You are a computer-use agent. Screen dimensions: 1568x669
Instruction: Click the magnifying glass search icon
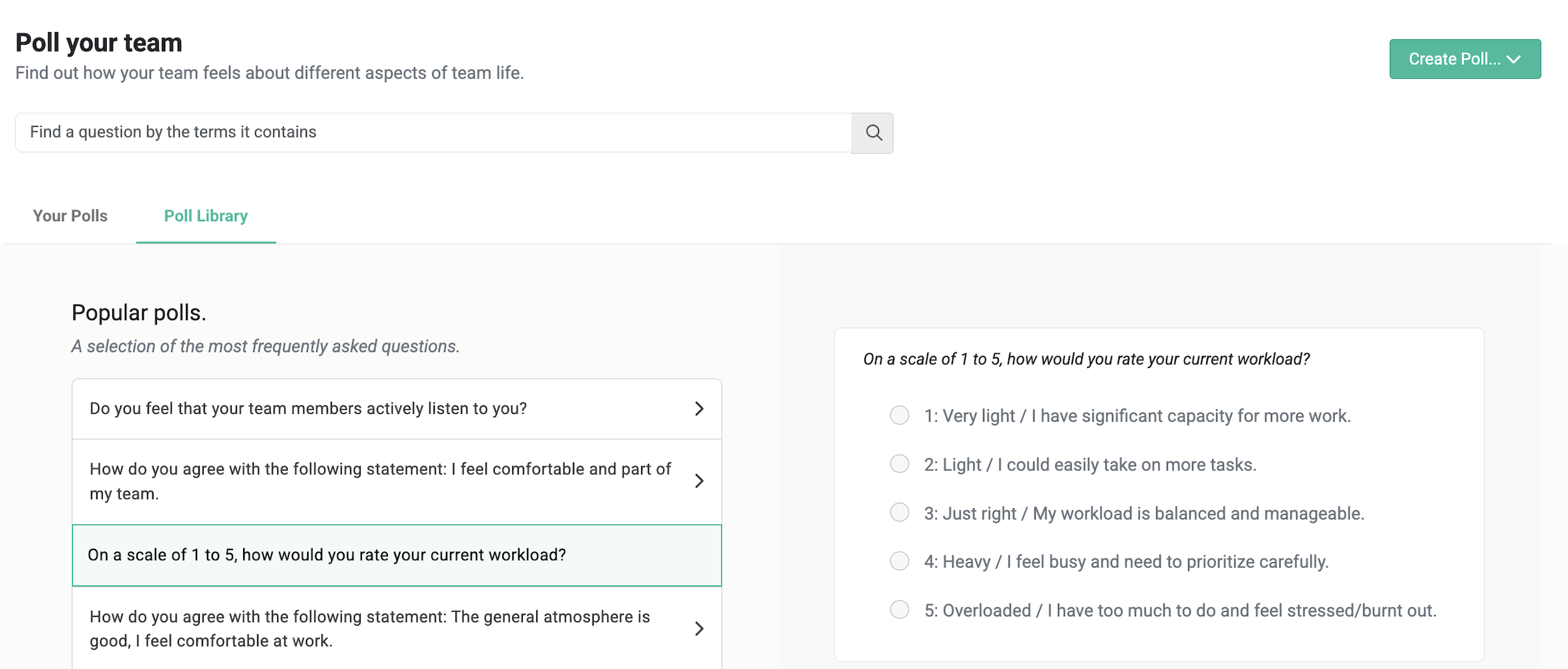coord(873,133)
